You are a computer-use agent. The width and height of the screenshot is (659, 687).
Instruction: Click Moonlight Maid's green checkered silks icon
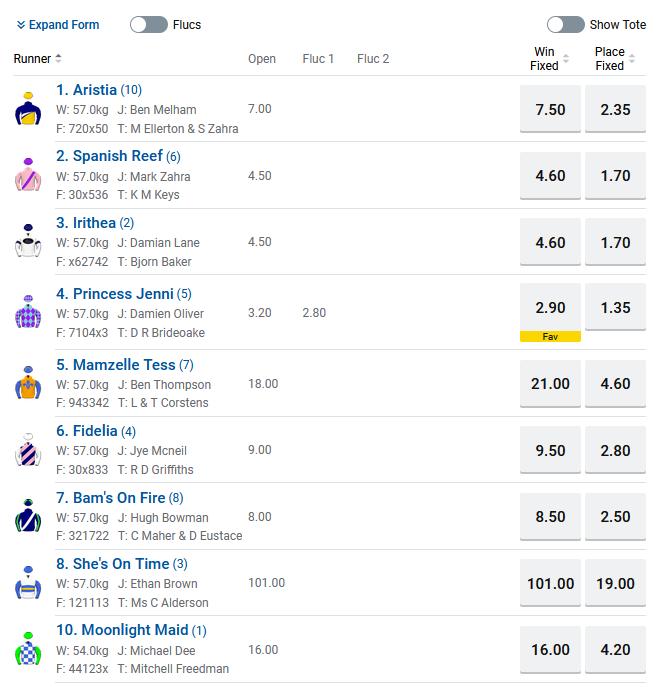[27, 649]
